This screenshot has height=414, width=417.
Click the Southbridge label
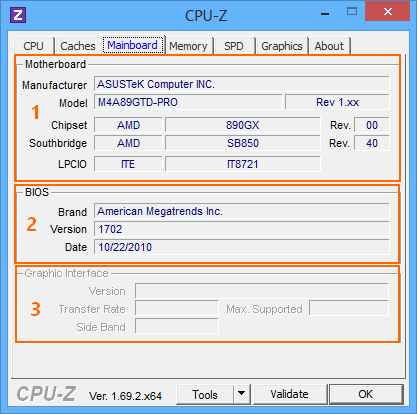(58, 143)
